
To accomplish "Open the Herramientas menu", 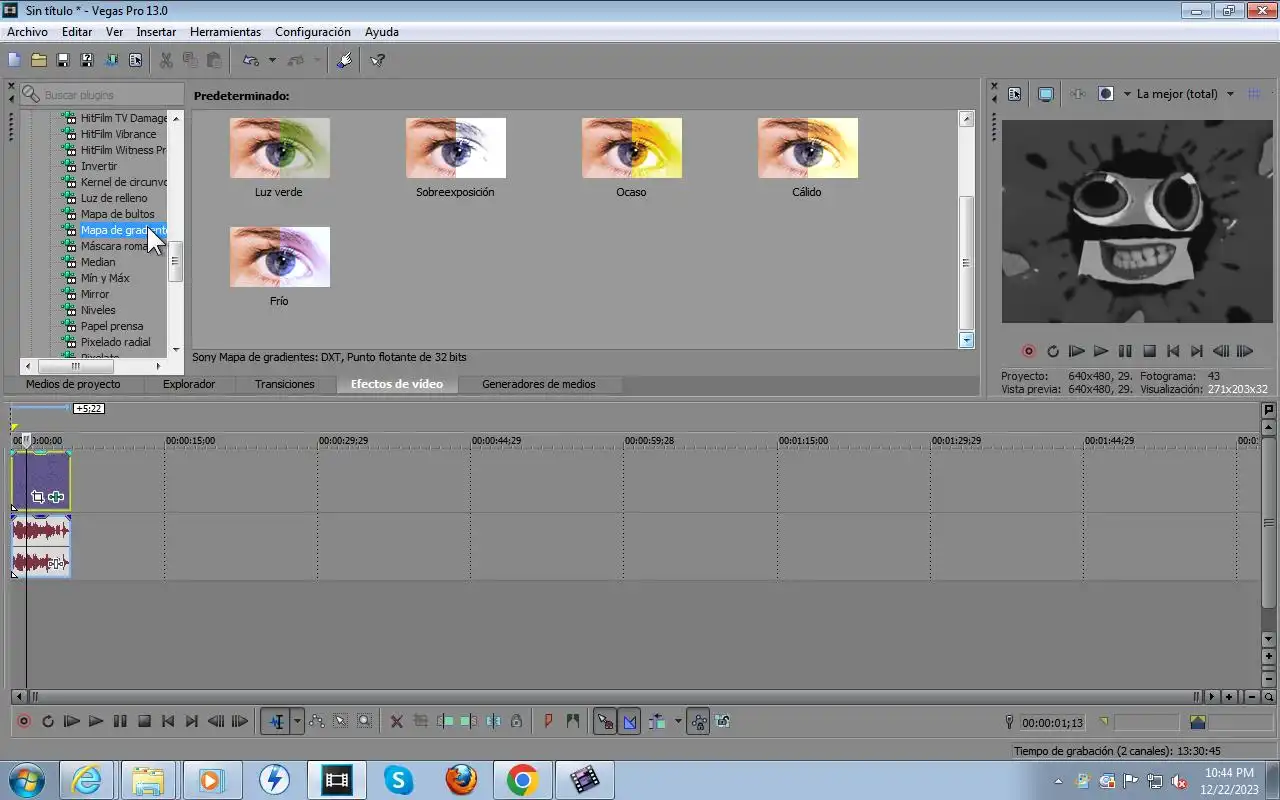I will (225, 32).
